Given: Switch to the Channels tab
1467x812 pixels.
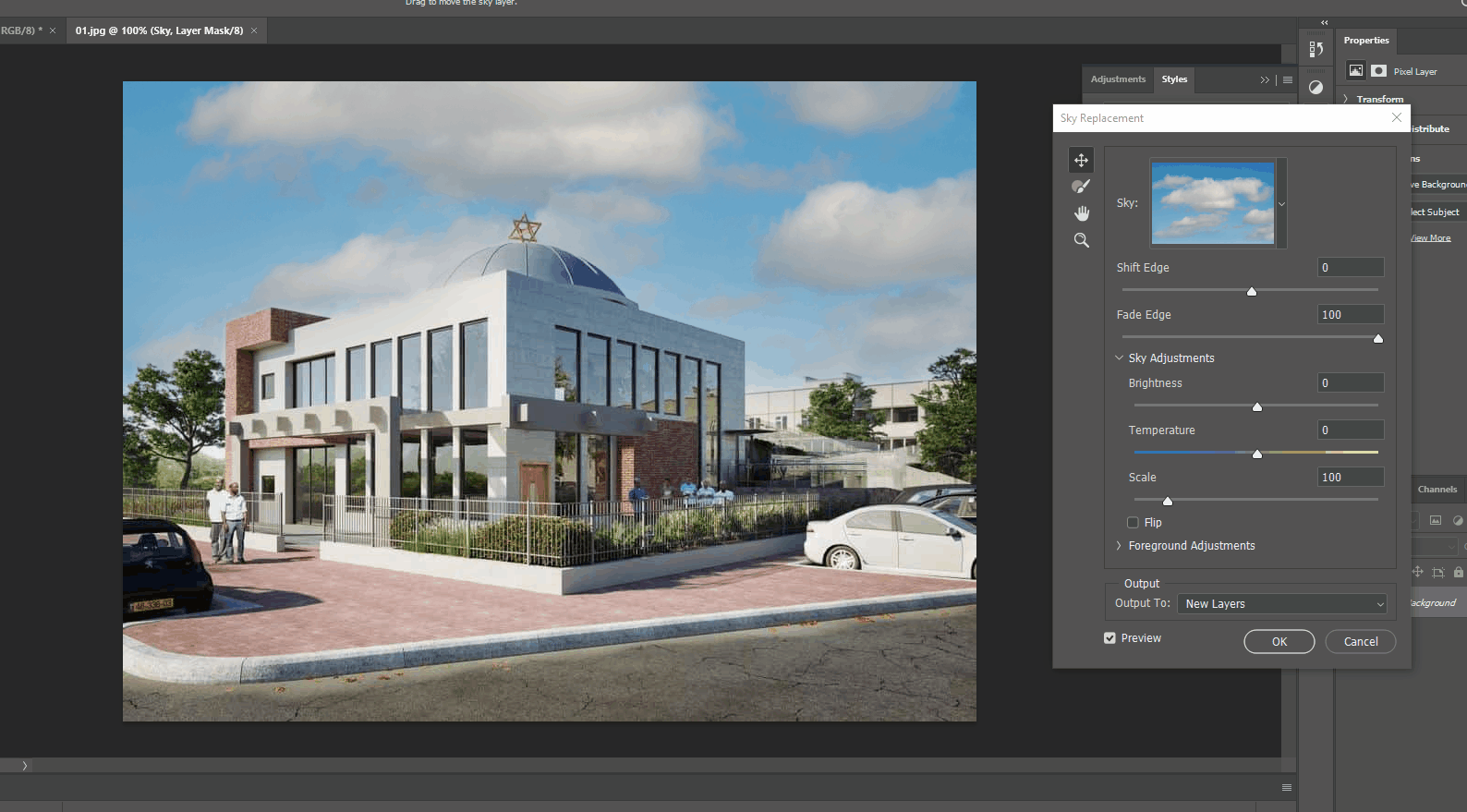Looking at the screenshot, I should point(1437,489).
